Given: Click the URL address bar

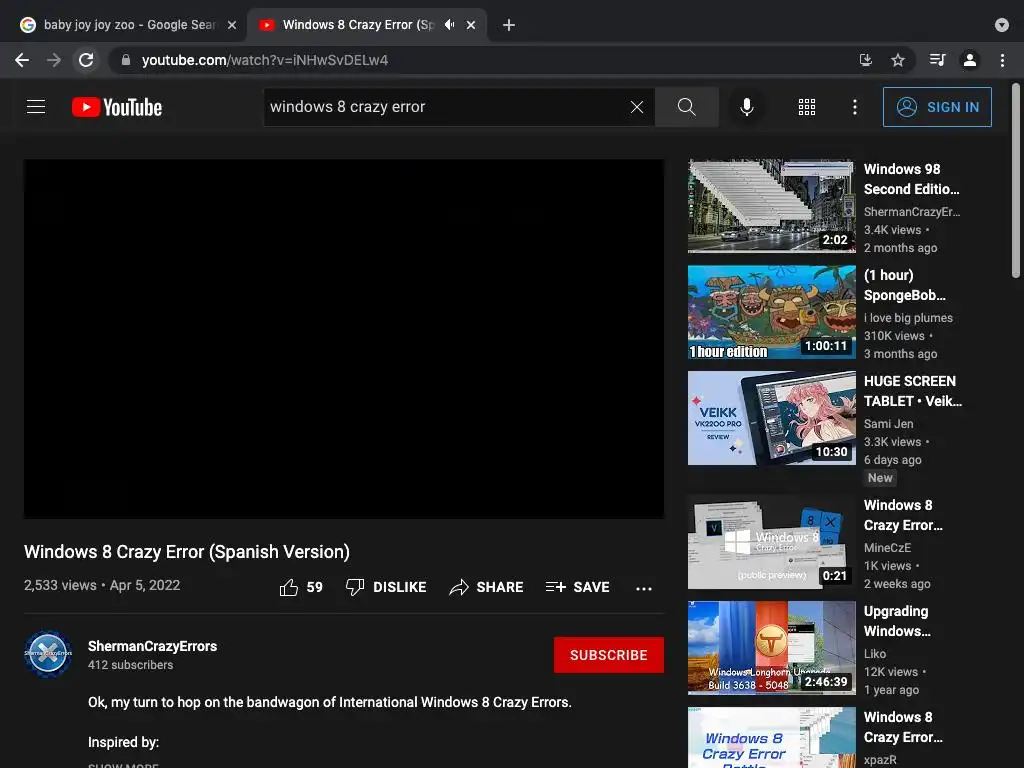Looking at the screenshot, I should (x=483, y=60).
